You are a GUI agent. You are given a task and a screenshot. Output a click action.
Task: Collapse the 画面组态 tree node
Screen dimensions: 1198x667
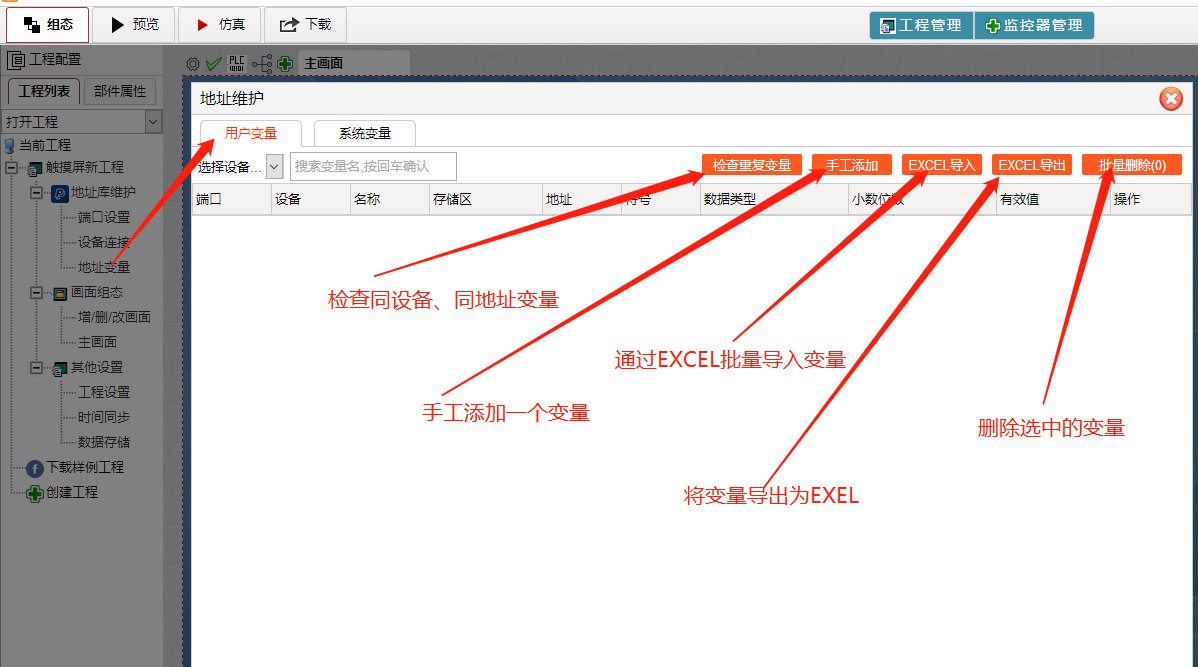coord(36,293)
